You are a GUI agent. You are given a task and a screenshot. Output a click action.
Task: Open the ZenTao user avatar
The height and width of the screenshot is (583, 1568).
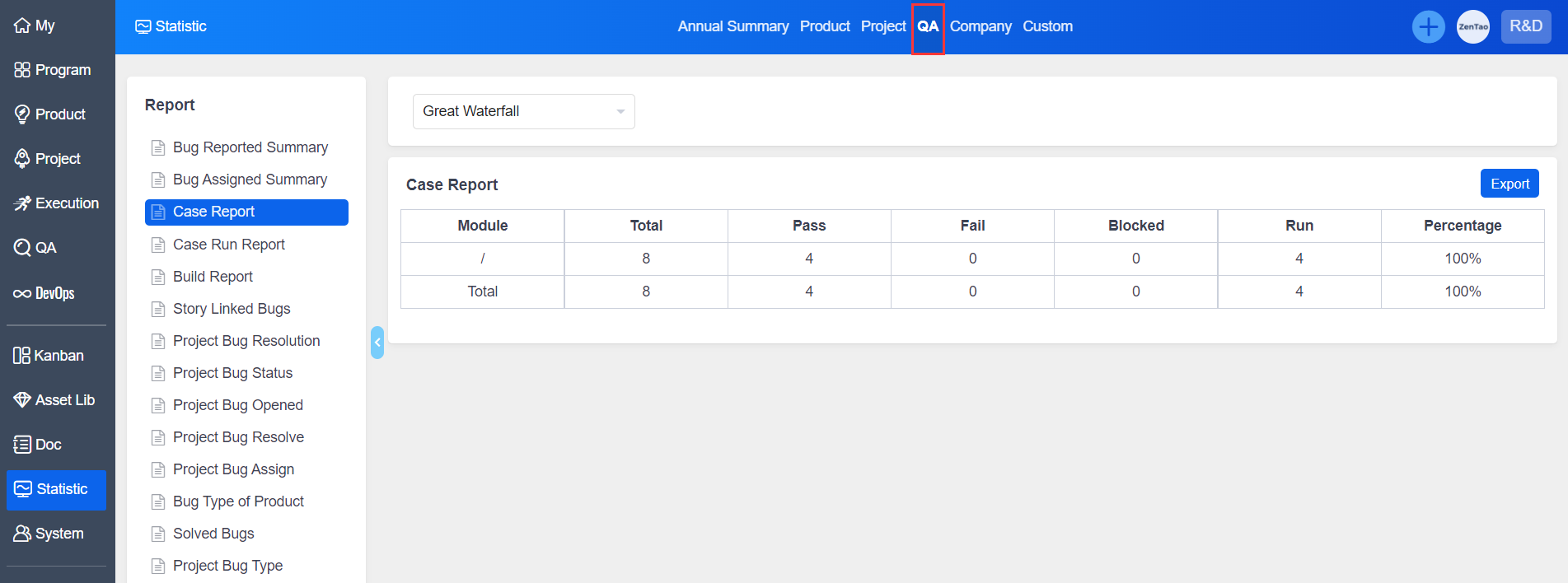coord(1472,26)
